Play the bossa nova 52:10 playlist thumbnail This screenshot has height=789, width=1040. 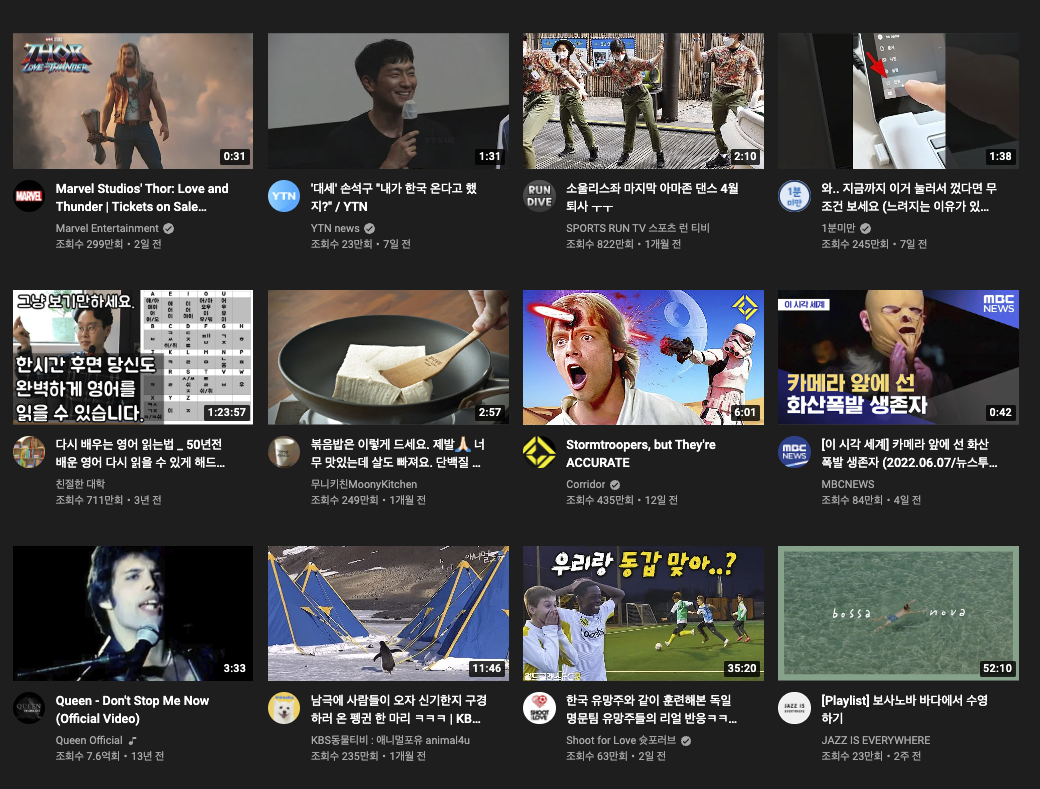(898, 613)
